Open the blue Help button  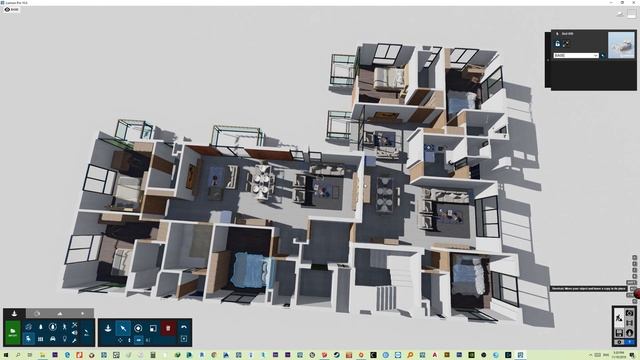(629, 342)
